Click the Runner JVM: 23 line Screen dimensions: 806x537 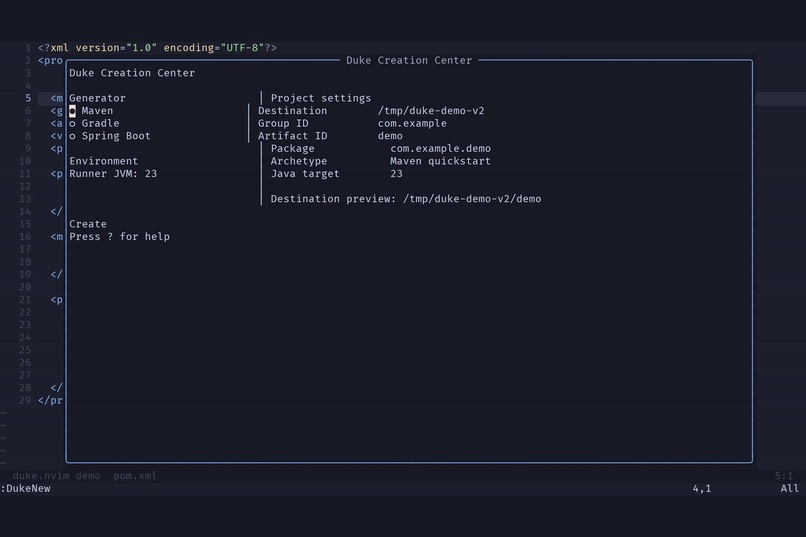113,174
